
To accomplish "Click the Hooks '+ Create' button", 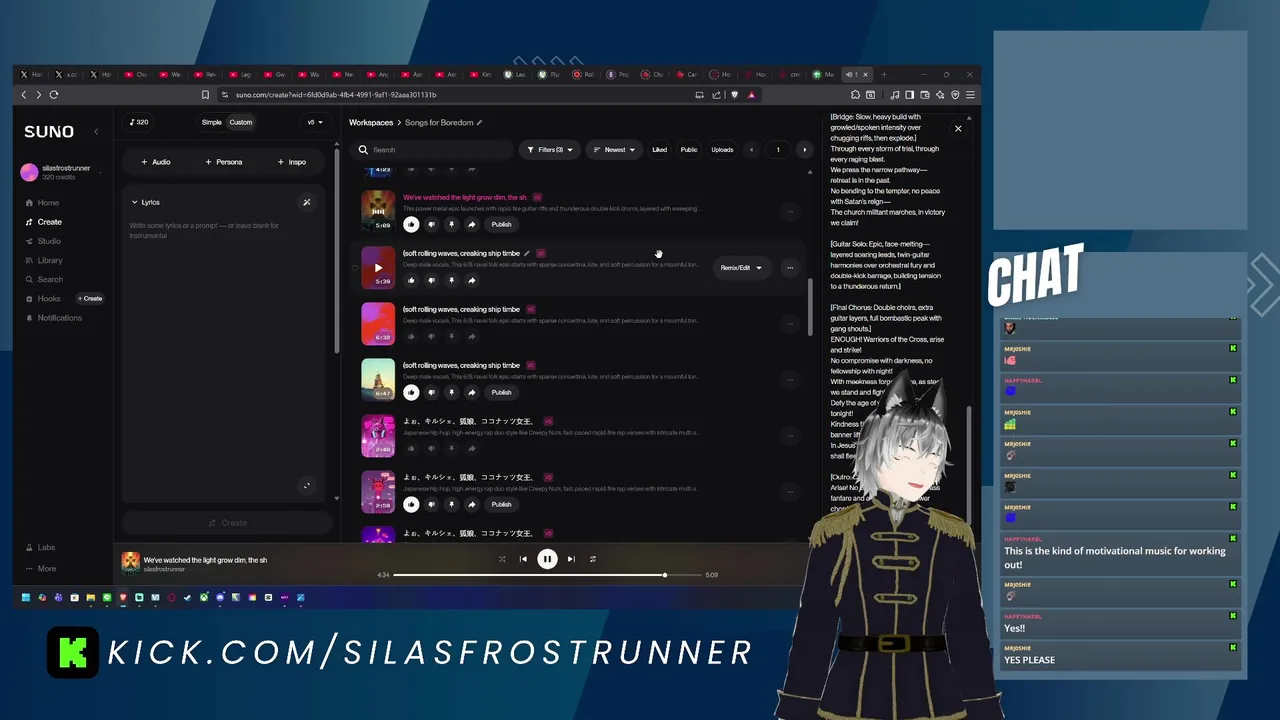I will (90, 299).
